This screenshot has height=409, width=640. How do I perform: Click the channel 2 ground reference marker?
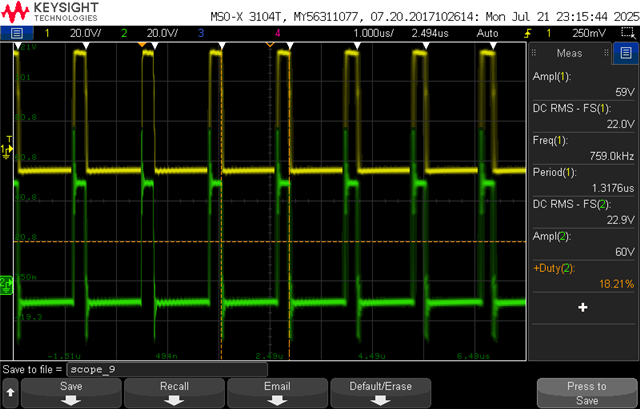[x=6, y=285]
